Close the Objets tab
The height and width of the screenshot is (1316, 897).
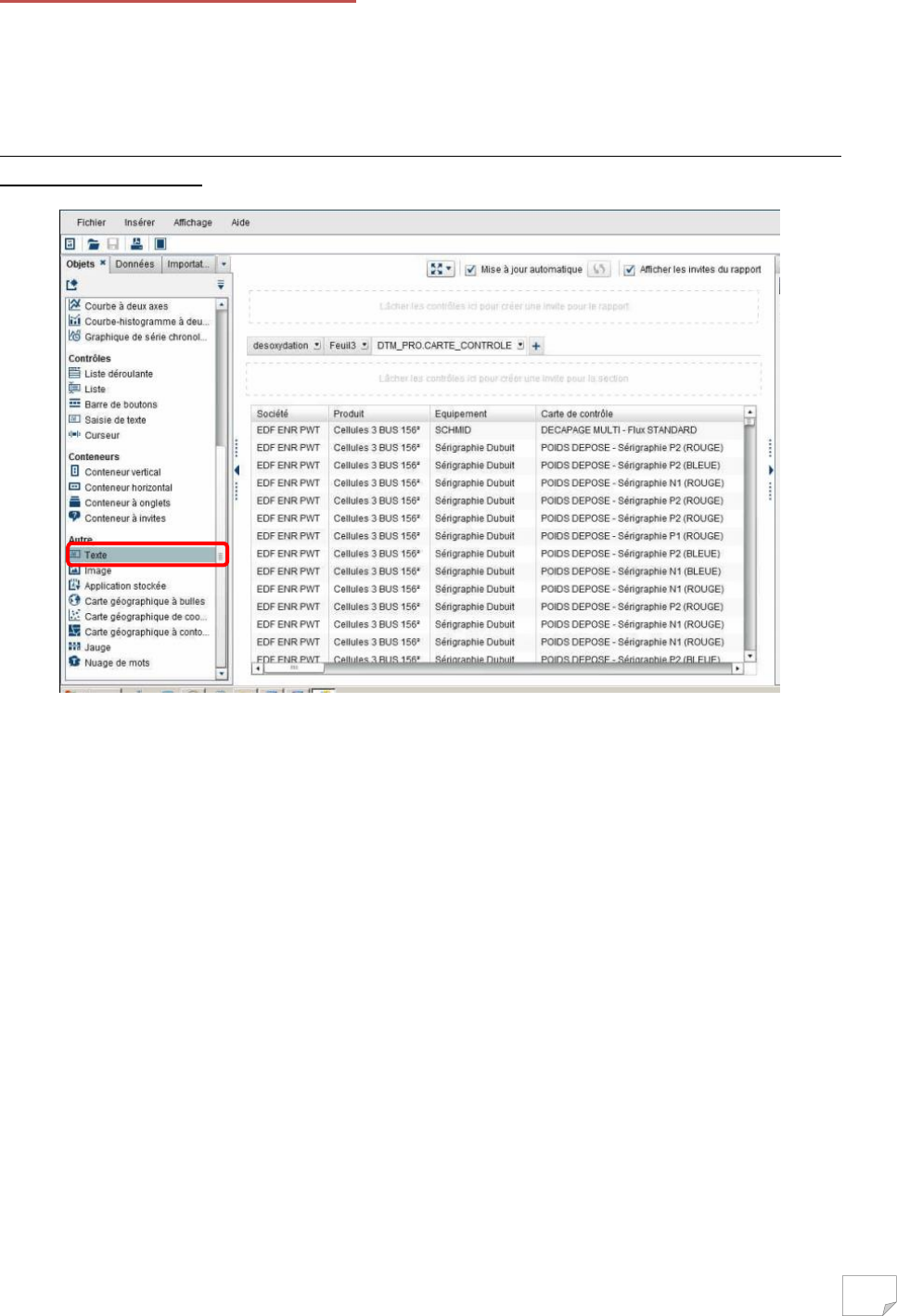(103, 263)
